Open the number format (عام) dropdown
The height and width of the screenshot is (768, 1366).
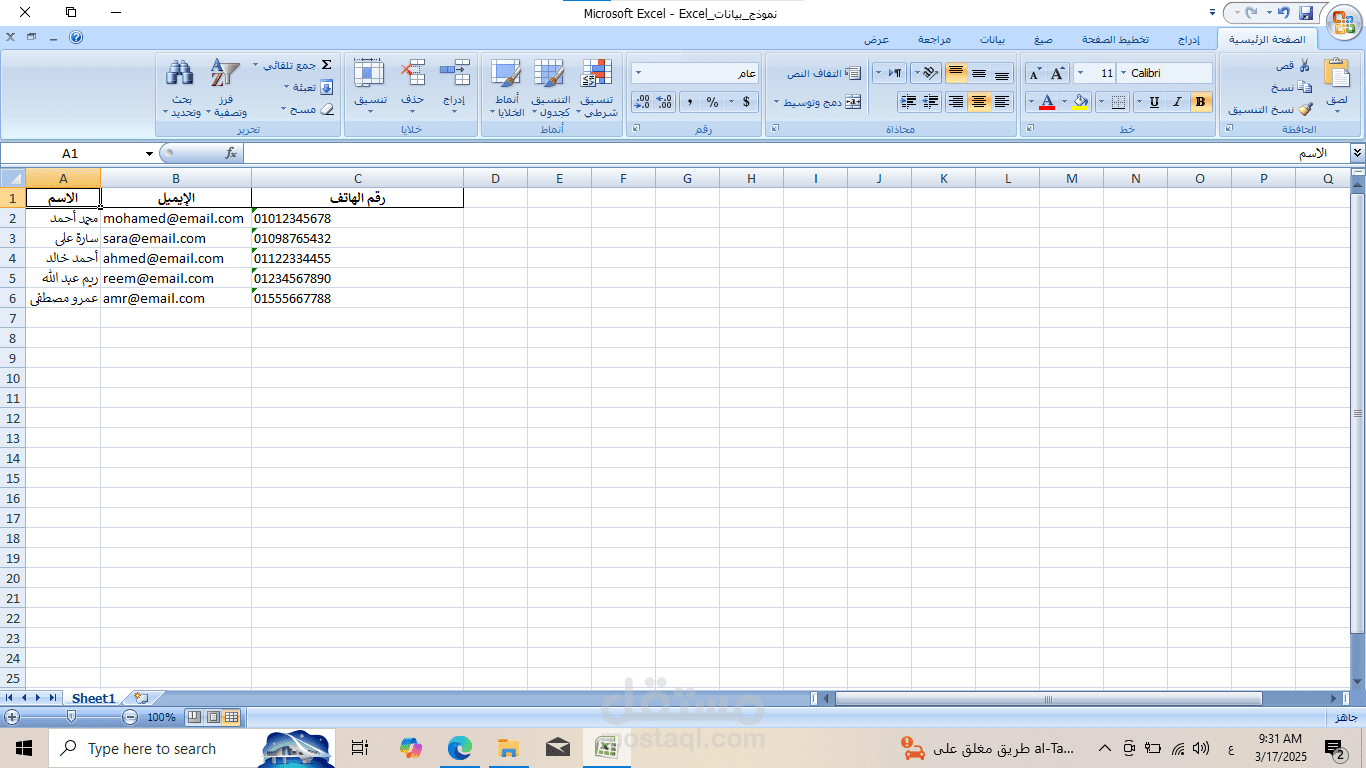(x=638, y=73)
